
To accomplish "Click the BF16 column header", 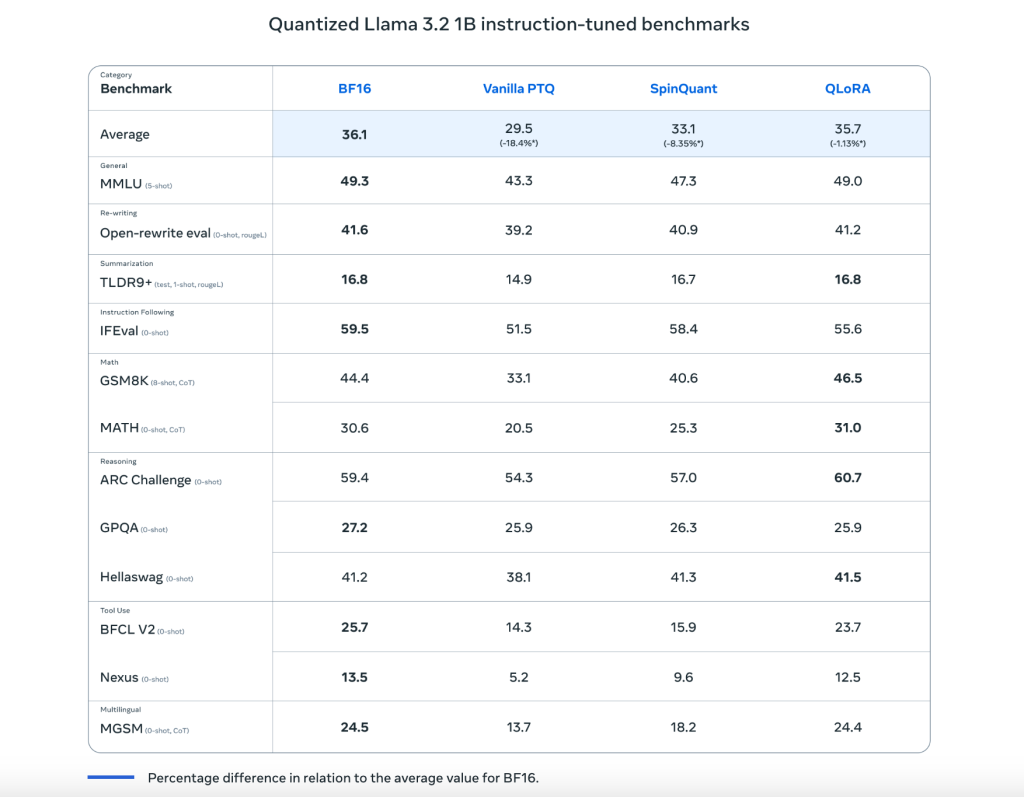I will point(354,89).
